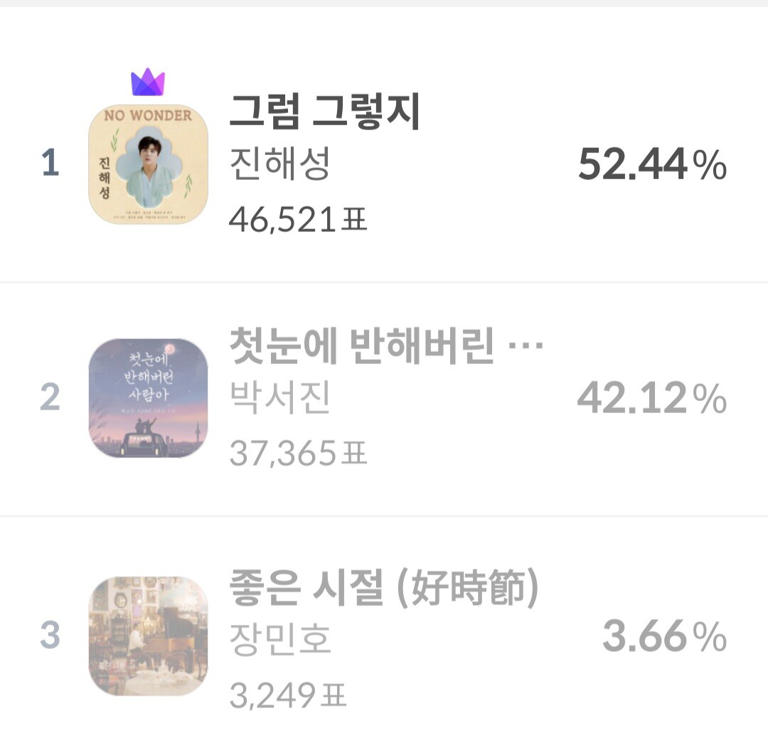Open the NO WONDER album cover
Image resolution: width=768 pixels, height=755 pixels.
point(148,165)
